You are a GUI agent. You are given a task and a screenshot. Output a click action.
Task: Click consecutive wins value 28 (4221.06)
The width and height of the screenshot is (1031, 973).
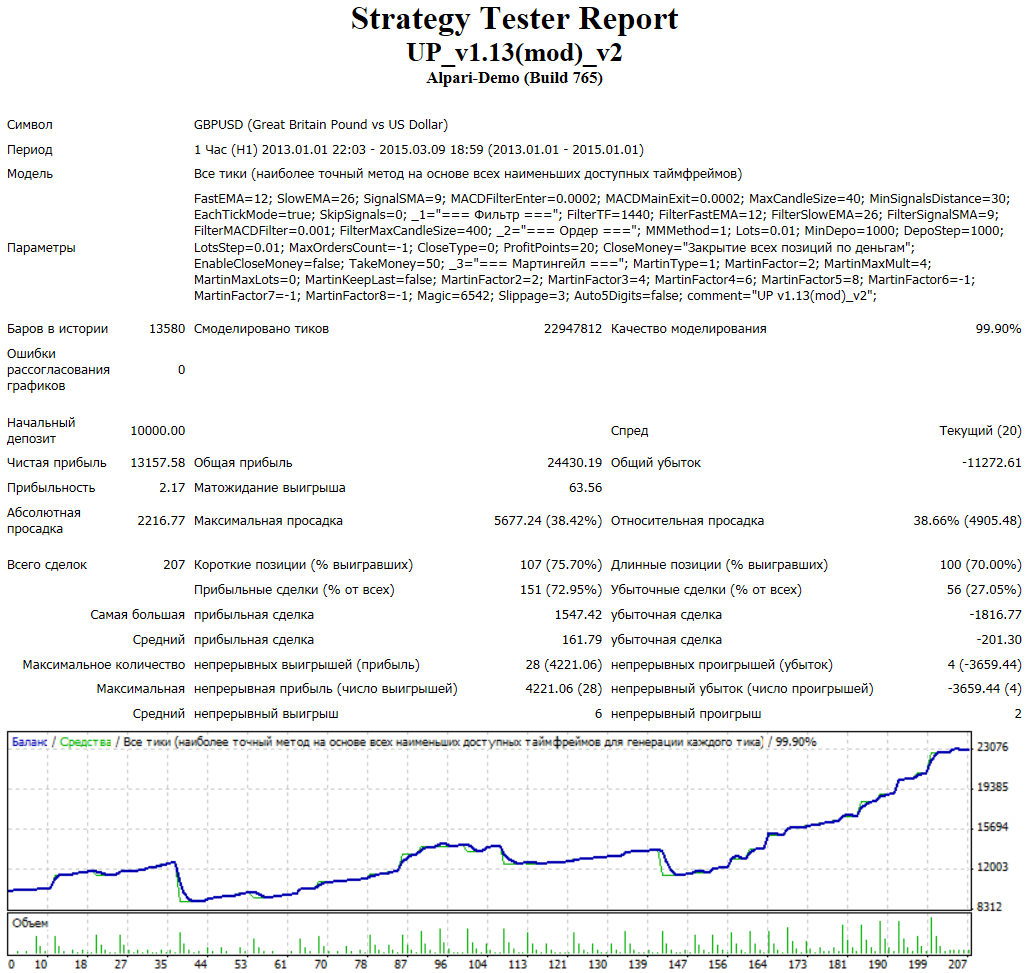(563, 665)
